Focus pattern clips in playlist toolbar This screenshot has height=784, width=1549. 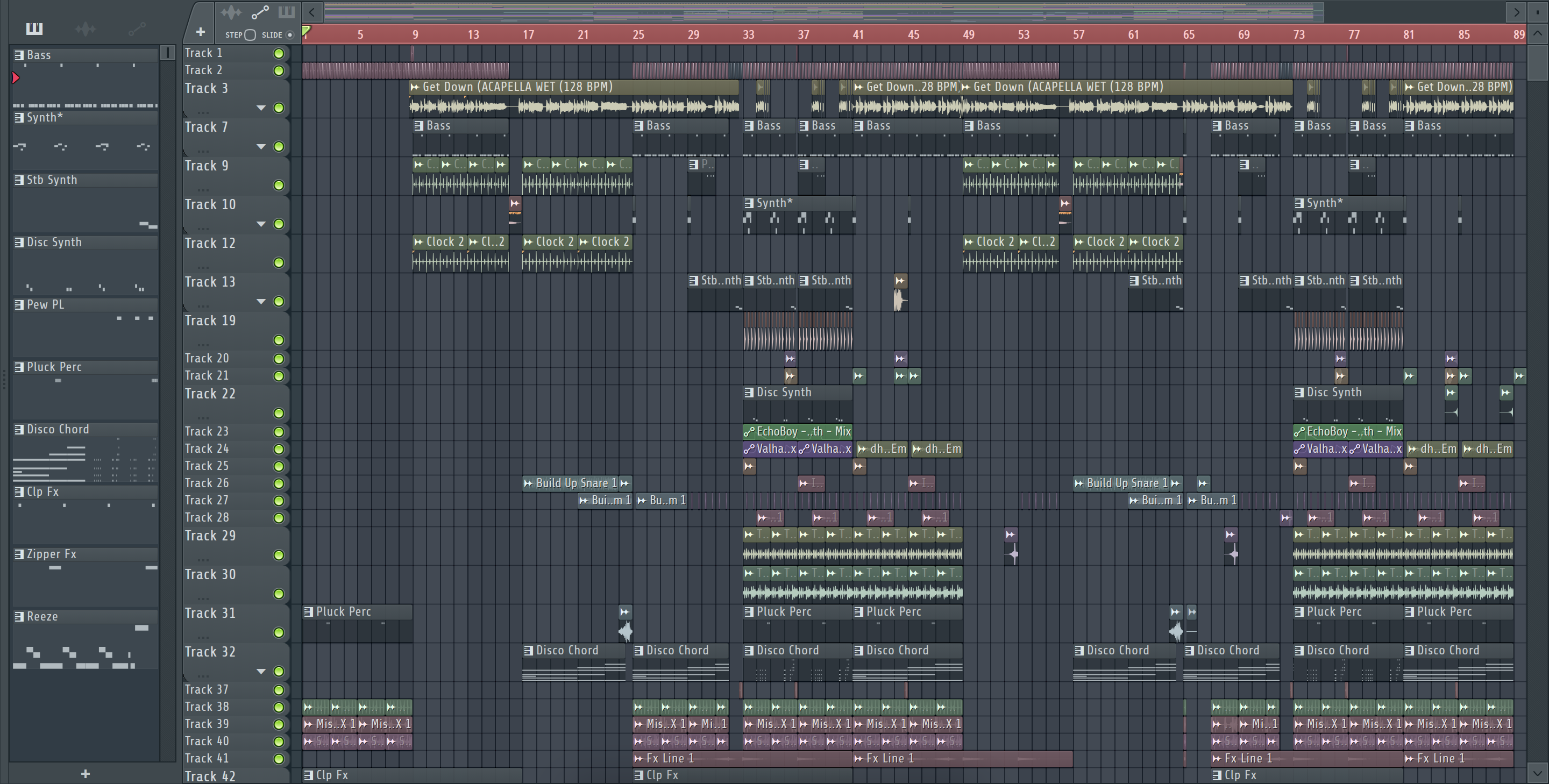tap(286, 12)
